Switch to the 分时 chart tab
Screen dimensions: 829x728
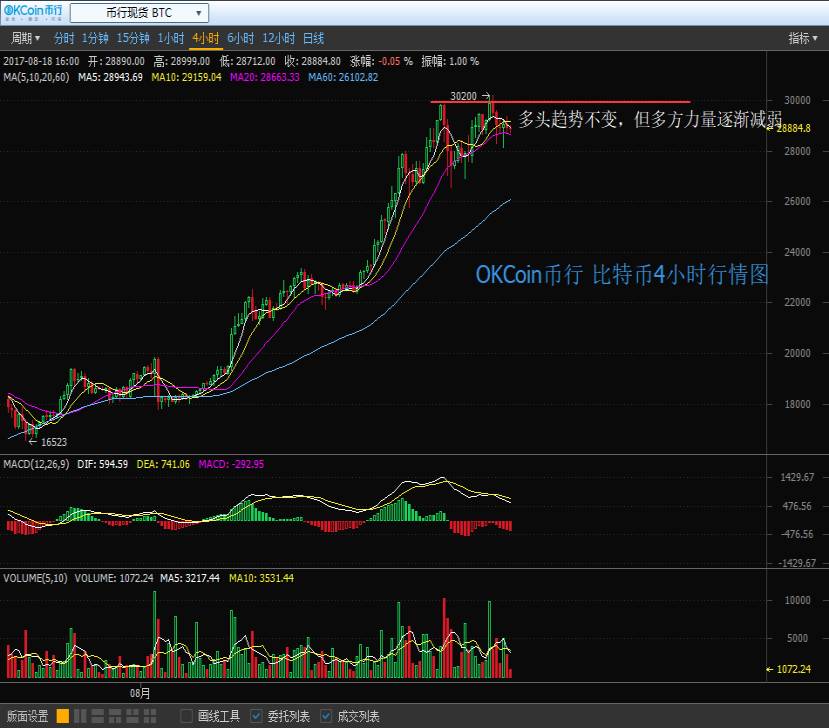pyautogui.click(x=64, y=38)
